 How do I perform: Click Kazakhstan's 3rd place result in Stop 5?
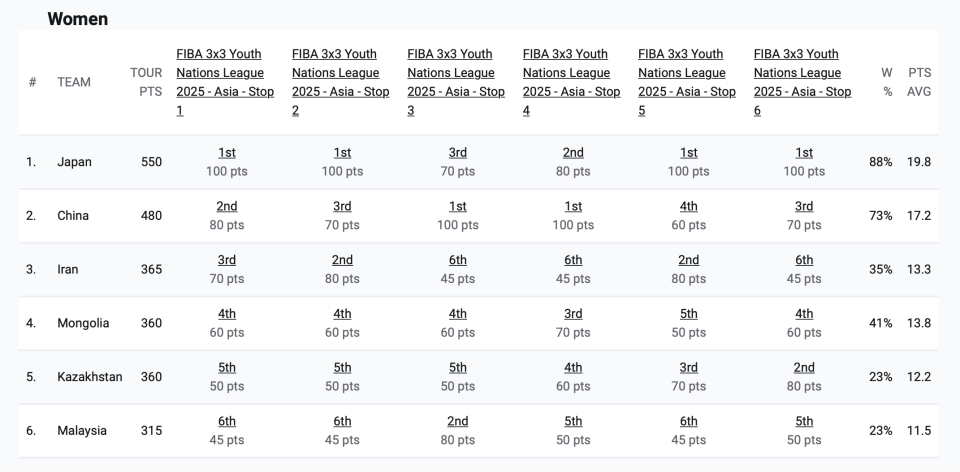tap(689, 368)
